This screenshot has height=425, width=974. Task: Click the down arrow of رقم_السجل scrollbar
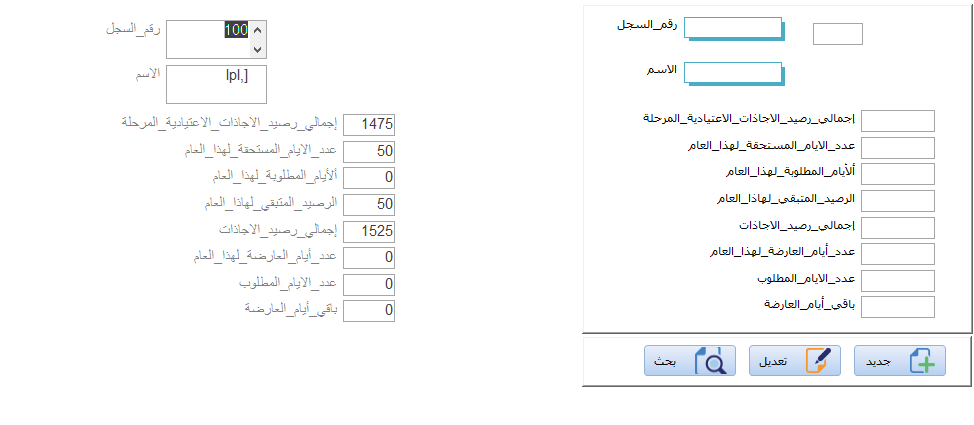[x=258, y=49]
